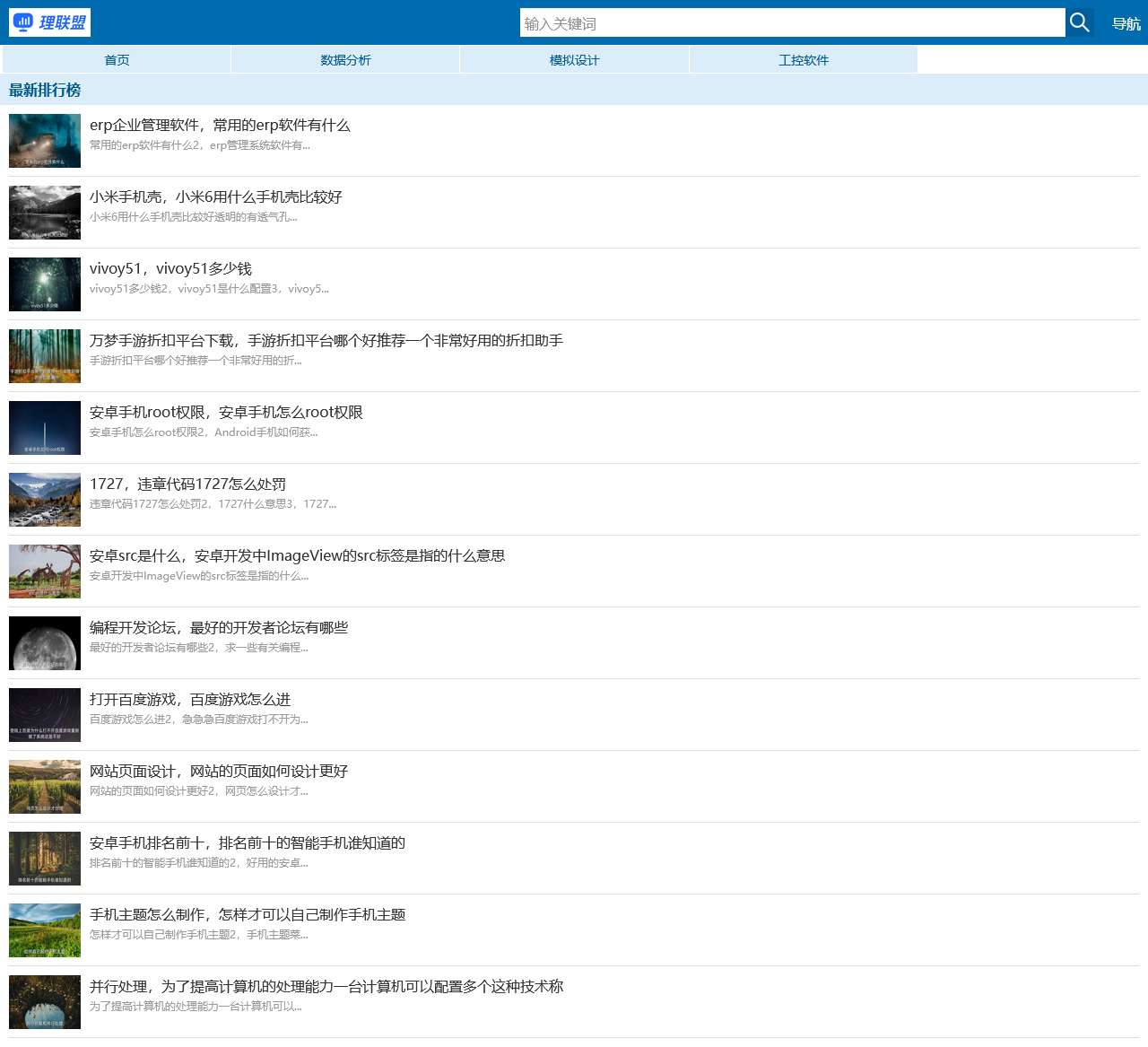The image size is (1148, 1047).
Task: Open the 安卓src是什么 ImageView article title
Action: click(x=297, y=556)
